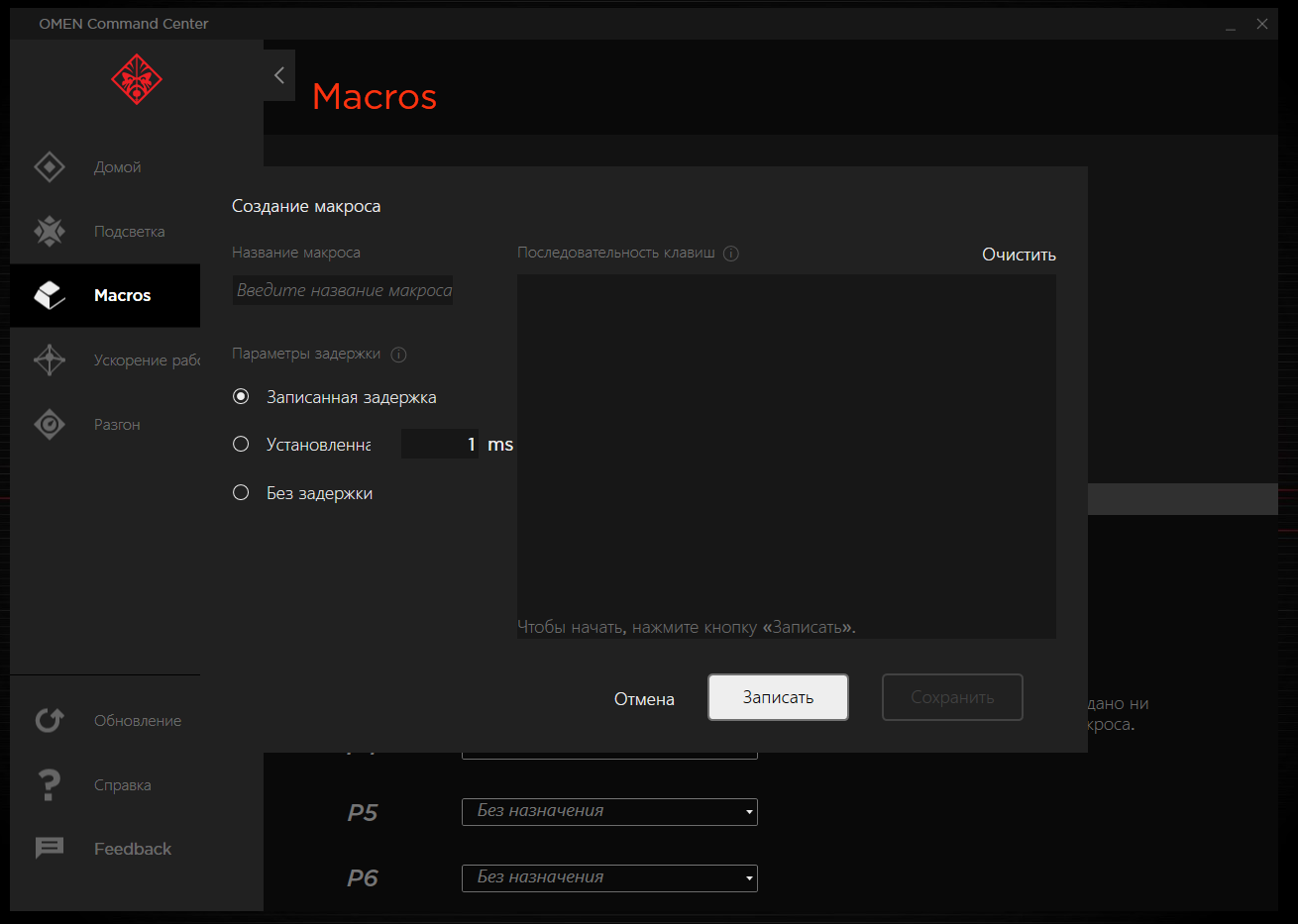Select the Записанная задержка radio option
Viewport: 1298px width, 924px height.
pyautogui.click(x=241, y=396)
